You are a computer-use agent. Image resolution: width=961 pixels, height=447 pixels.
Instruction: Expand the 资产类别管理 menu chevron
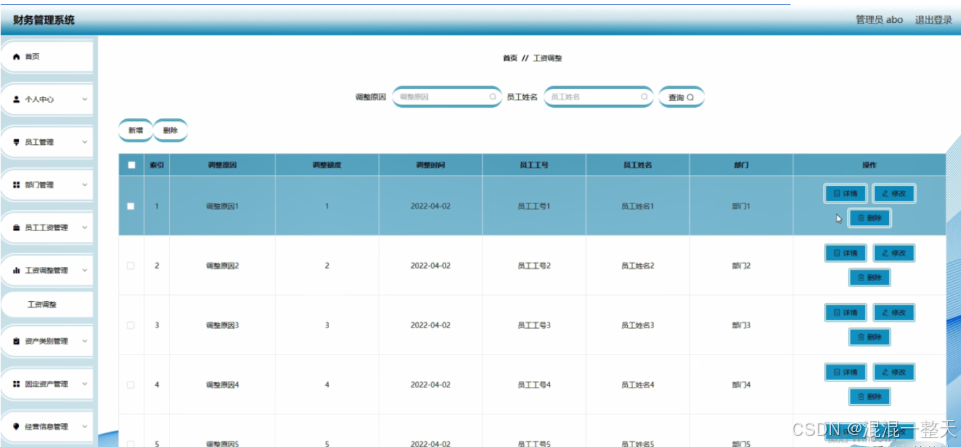coord(85,341)
